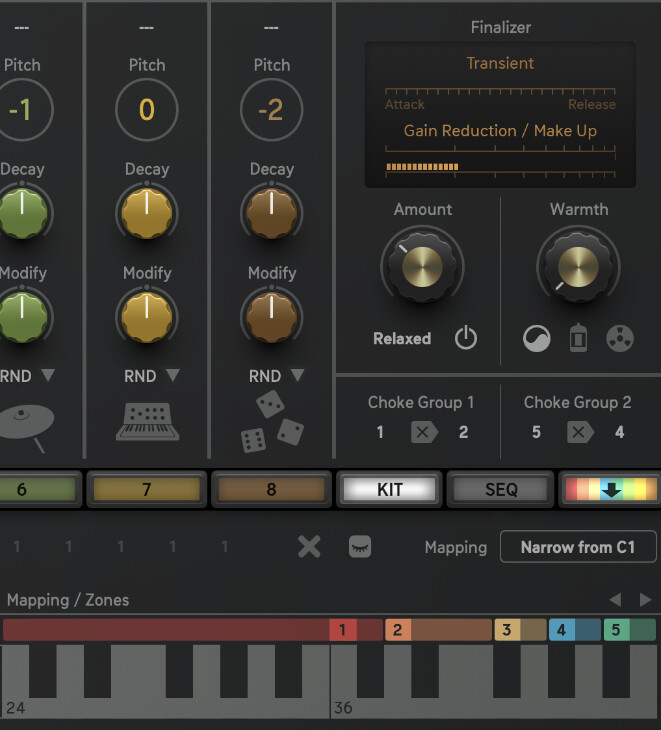Select pad 8 button
Viewport: 661px width, 730px height.
click(x=271, y=489)
